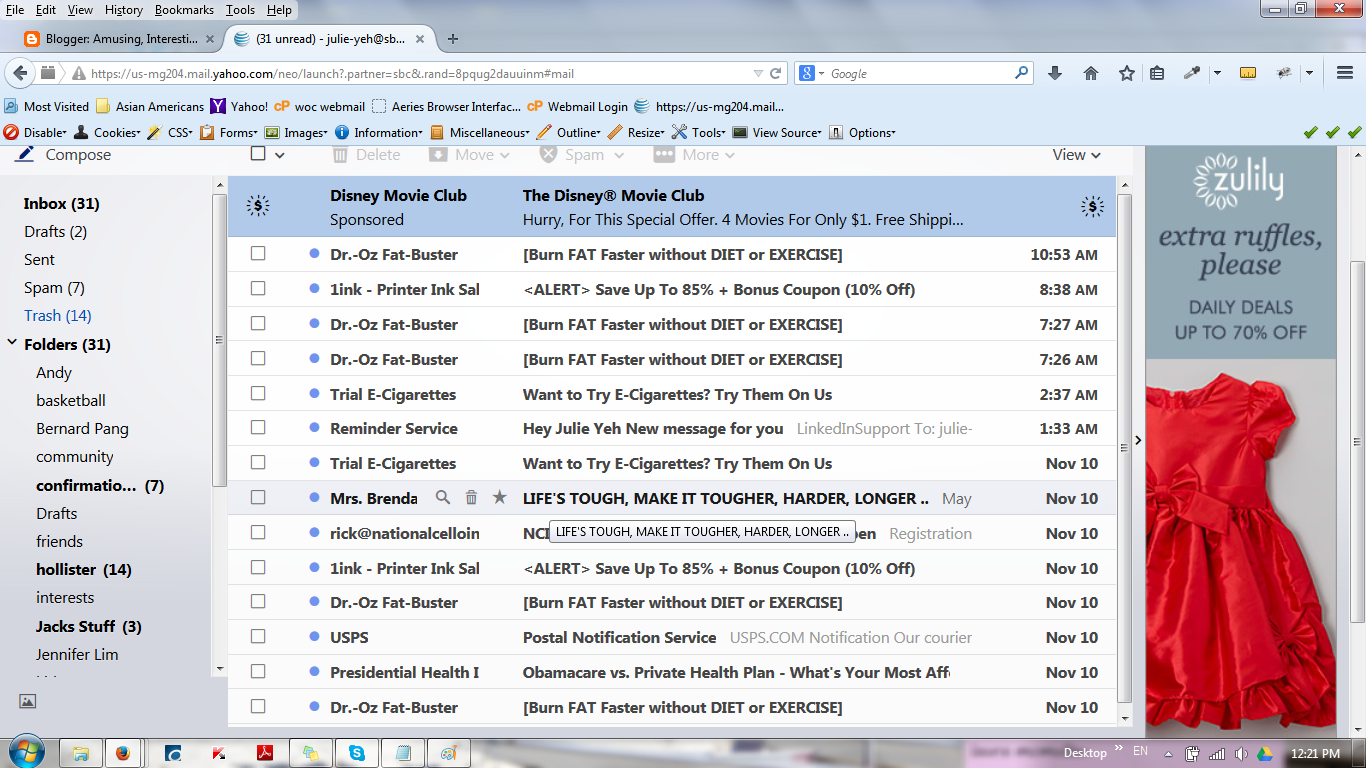Open the Inbox (31) folder
Image resolution: width=1366 pixels, height=768 pixels.
click(62, 203)
